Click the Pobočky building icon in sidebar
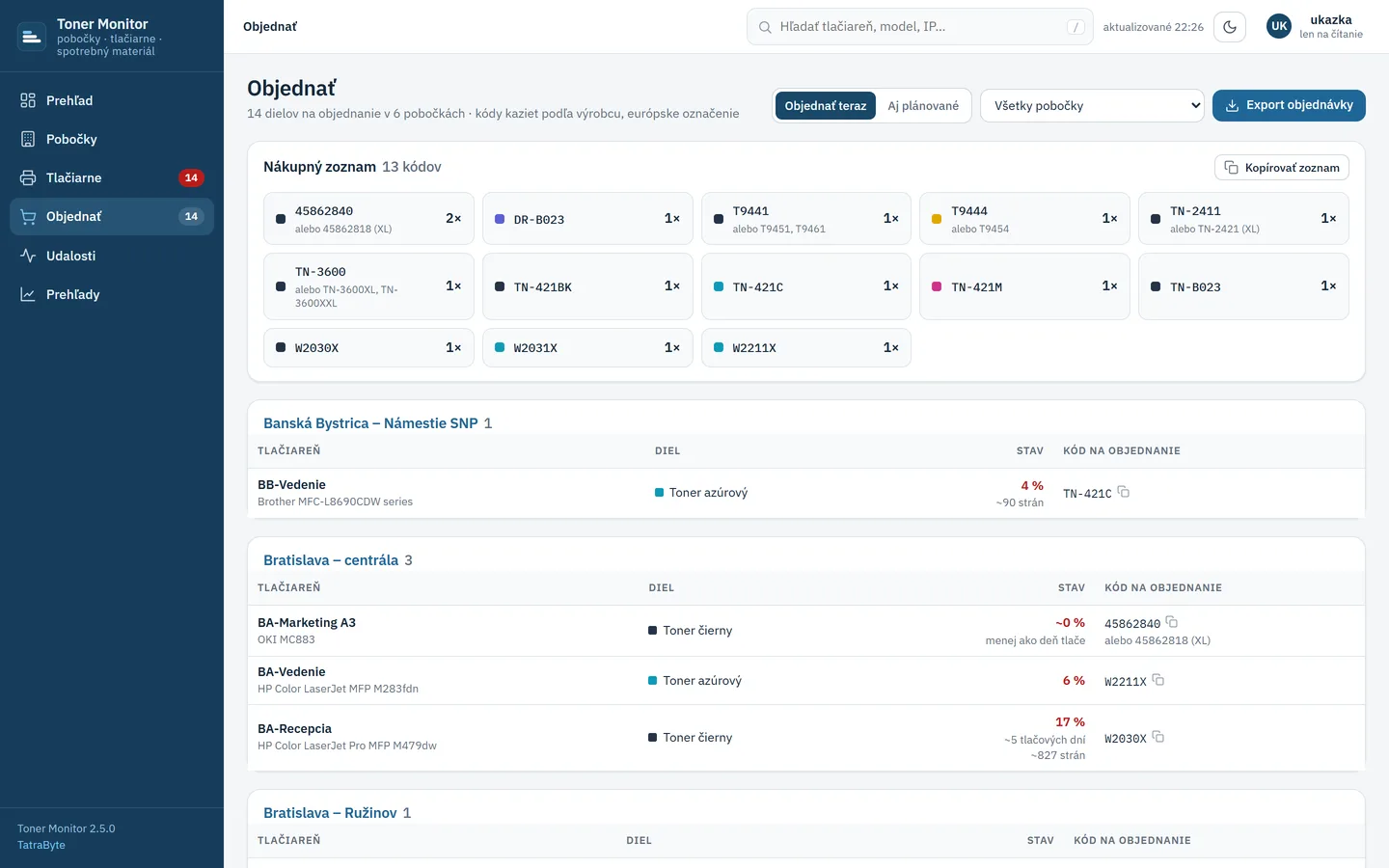This screenshot has width=1389, height=868. click(x=28, y=139)
